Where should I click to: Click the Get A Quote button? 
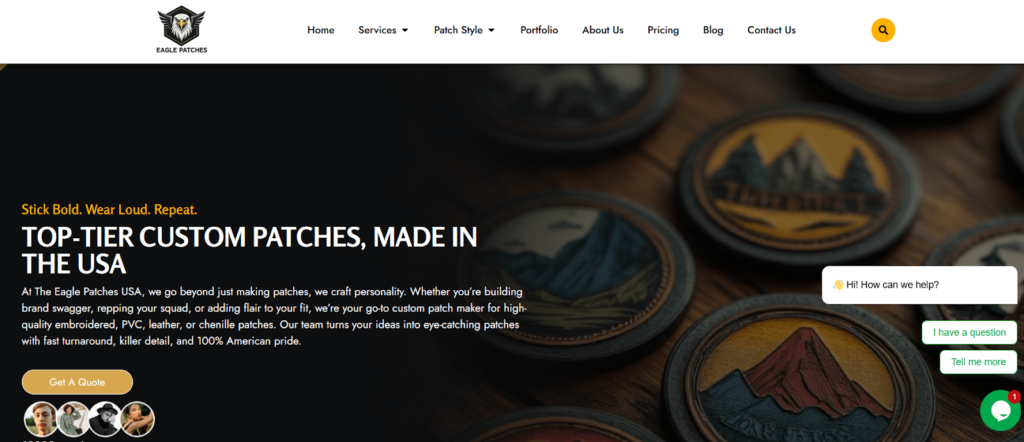click(x=77, y=382)
